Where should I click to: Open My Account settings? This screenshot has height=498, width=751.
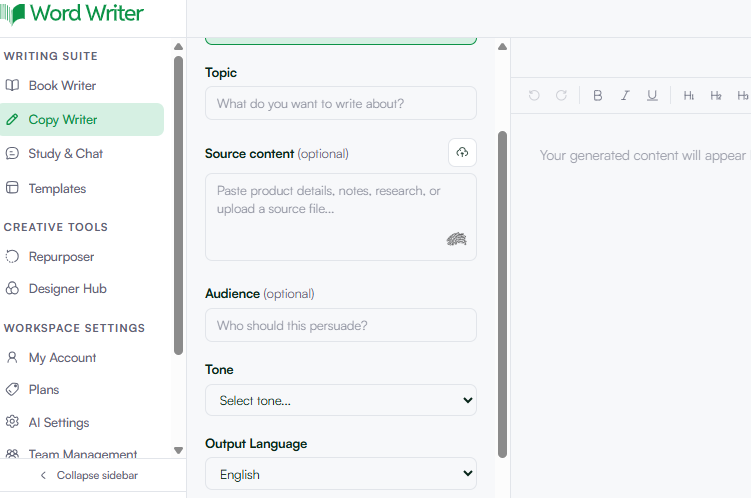[x=82, y=357]
